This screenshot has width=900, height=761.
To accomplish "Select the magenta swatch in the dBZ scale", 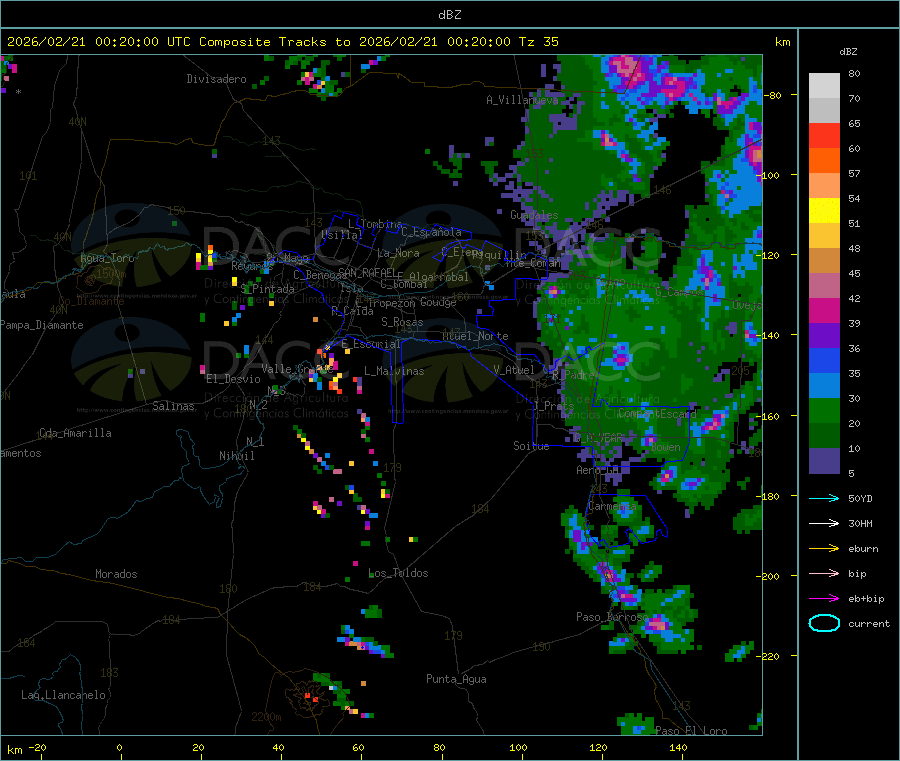I will [824, 310].
